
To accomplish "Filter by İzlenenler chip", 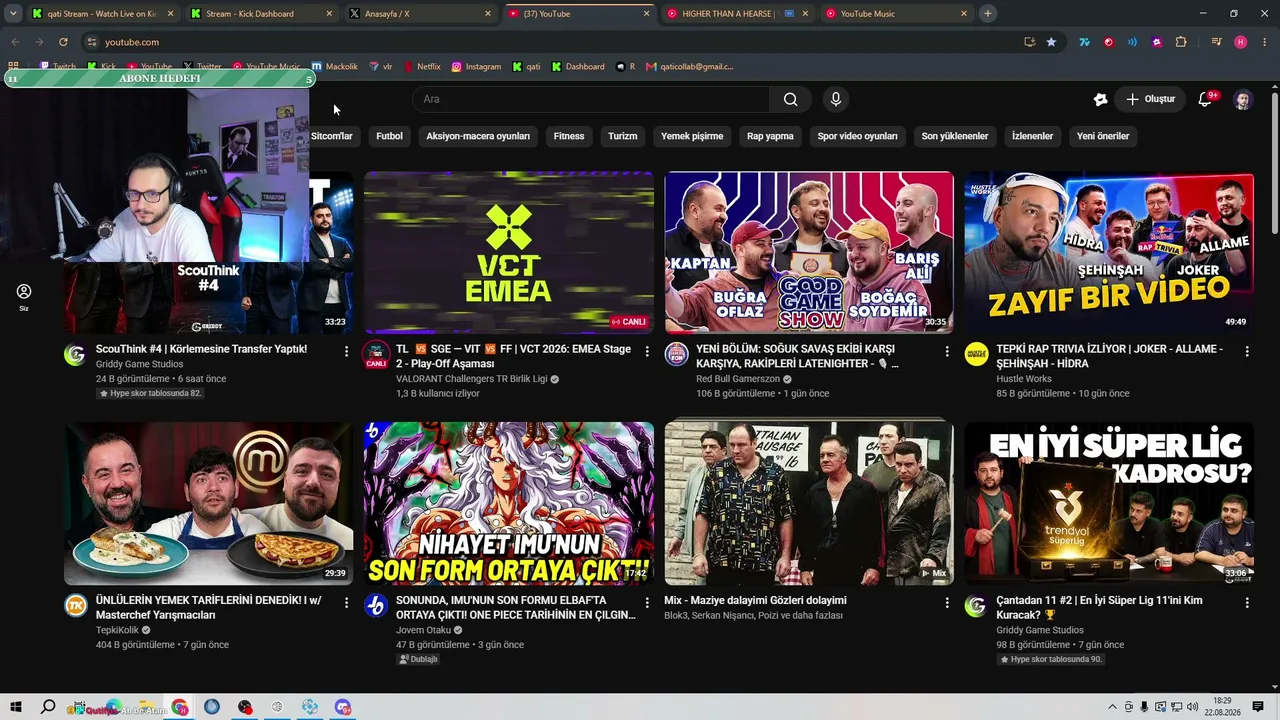I will (1032, 136).
